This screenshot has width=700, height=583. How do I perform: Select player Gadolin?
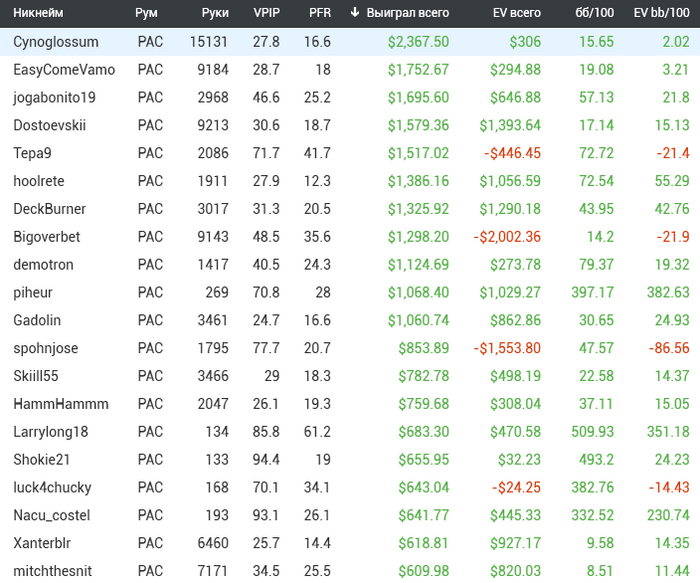point(37,320)
